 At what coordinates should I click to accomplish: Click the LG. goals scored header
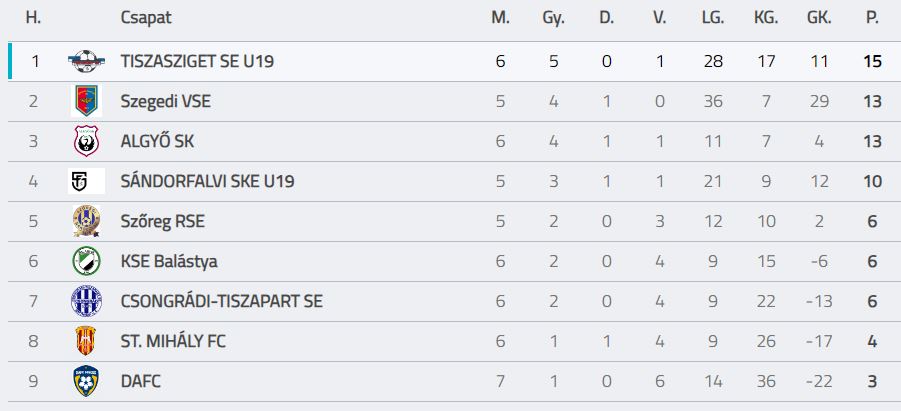tap(712, 17)
